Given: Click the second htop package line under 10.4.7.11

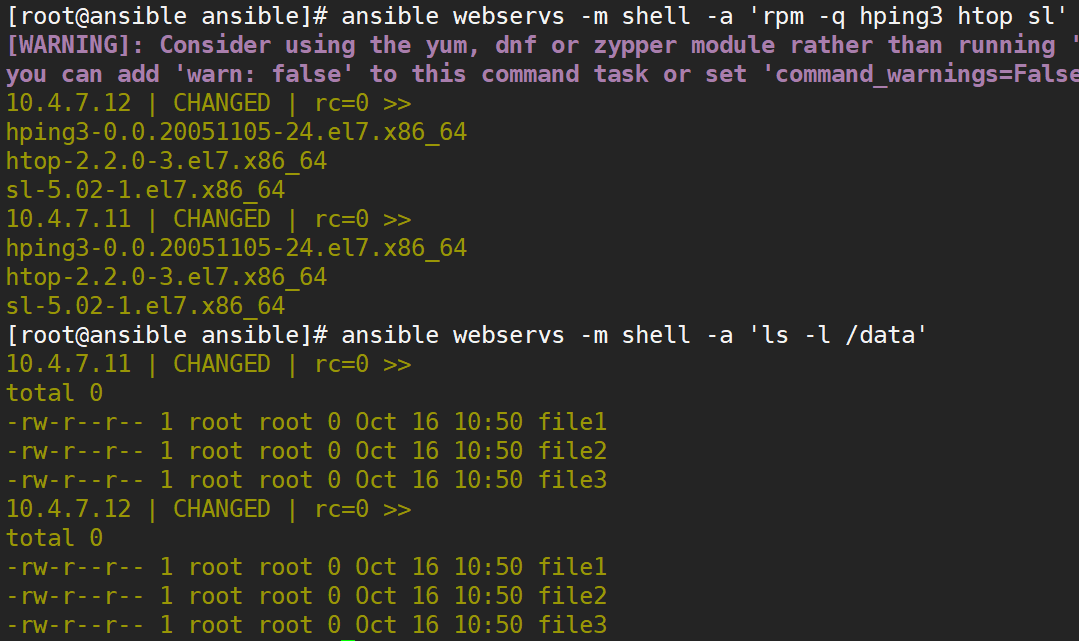Looking at the screenshot, I should (x=167, y=277).
